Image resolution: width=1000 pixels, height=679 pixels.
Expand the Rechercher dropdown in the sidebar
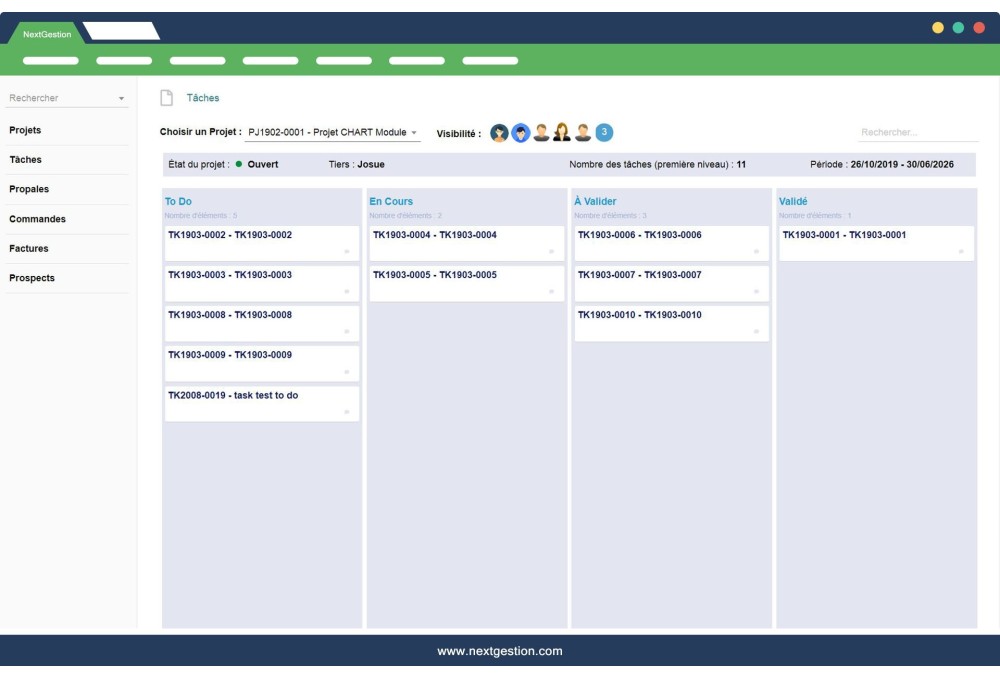click(x=122, y=97)
